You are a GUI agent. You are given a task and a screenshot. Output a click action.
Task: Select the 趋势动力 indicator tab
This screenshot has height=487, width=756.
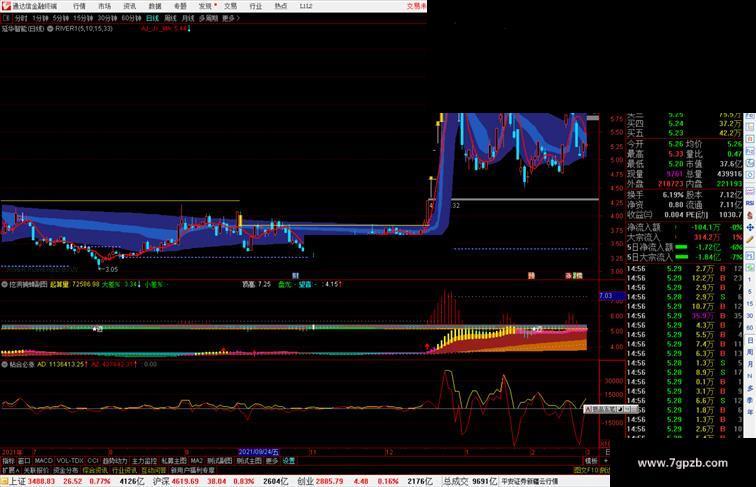pyautogui.click(x=115, y=461)
